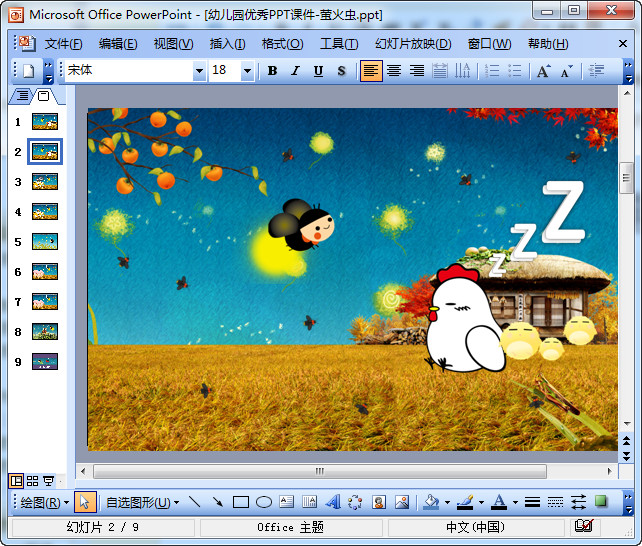Open 工具(T) menu
642x546 pixels.
339,43
